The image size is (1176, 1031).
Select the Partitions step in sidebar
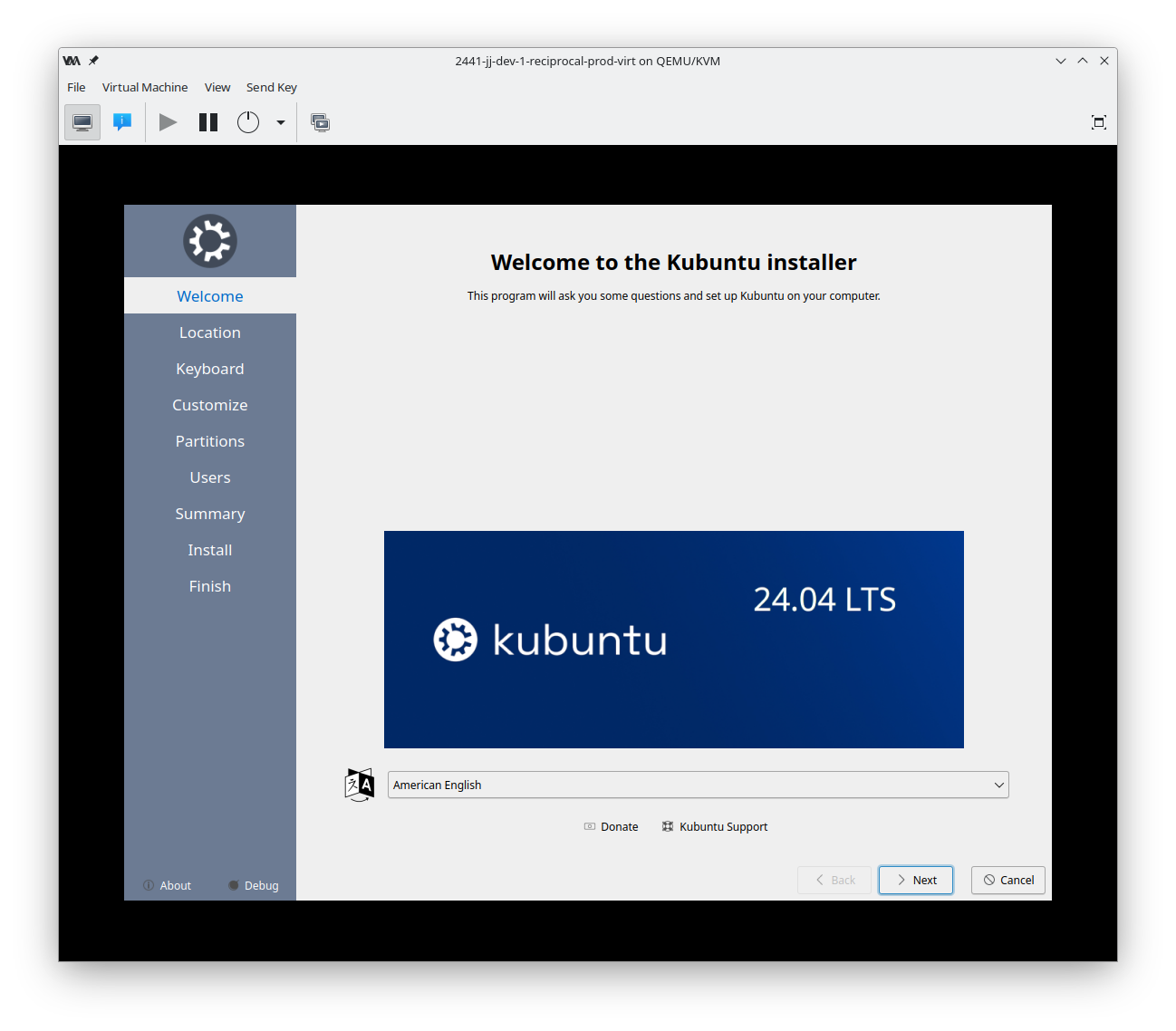210,441
